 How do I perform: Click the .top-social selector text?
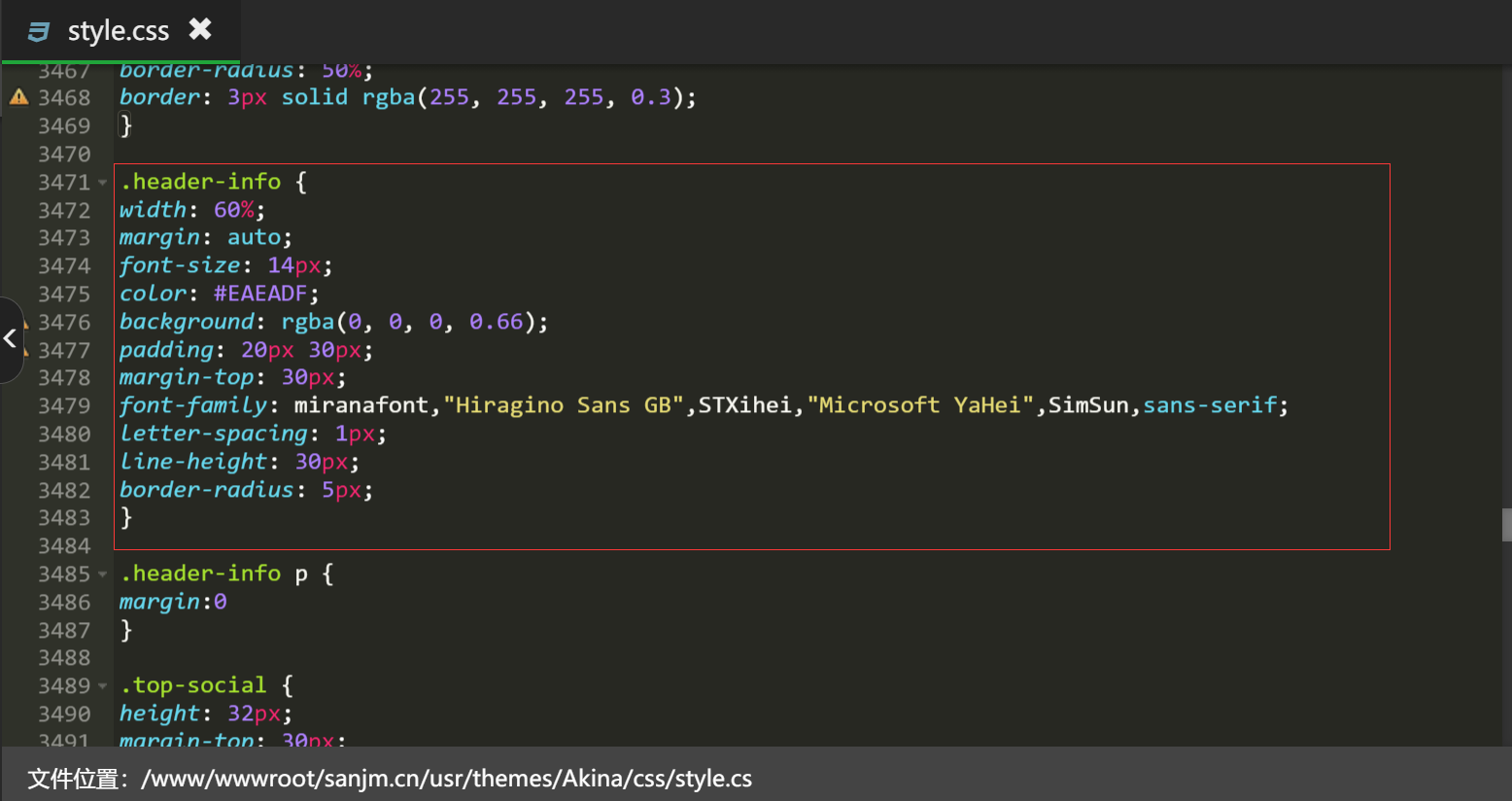(x=192, y=685)
